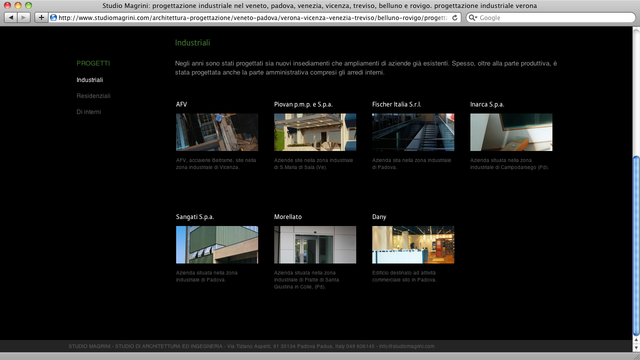Viewport: 640px width, 360px height.
Task: Click in the Google search field
Action: click(x=555, y=18)
